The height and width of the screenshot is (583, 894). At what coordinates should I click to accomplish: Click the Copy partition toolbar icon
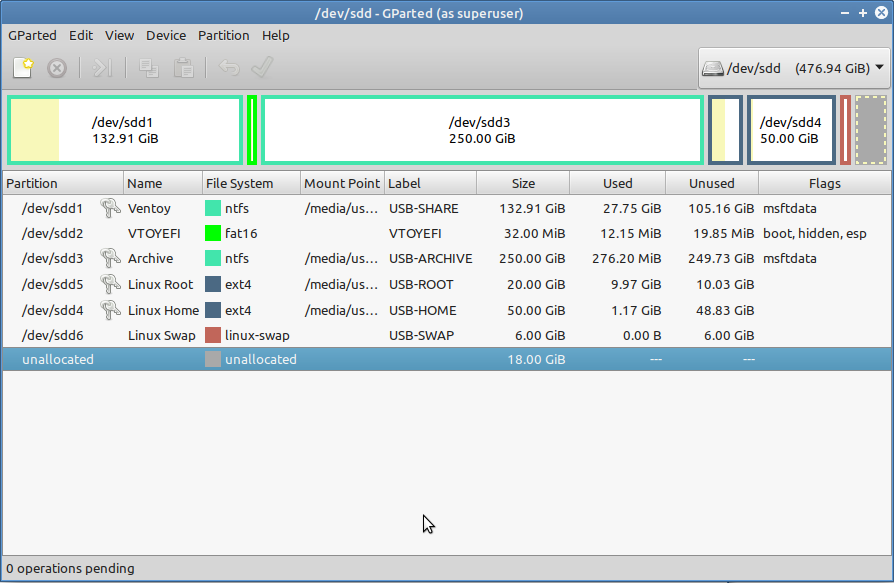[x=149, y=68]
